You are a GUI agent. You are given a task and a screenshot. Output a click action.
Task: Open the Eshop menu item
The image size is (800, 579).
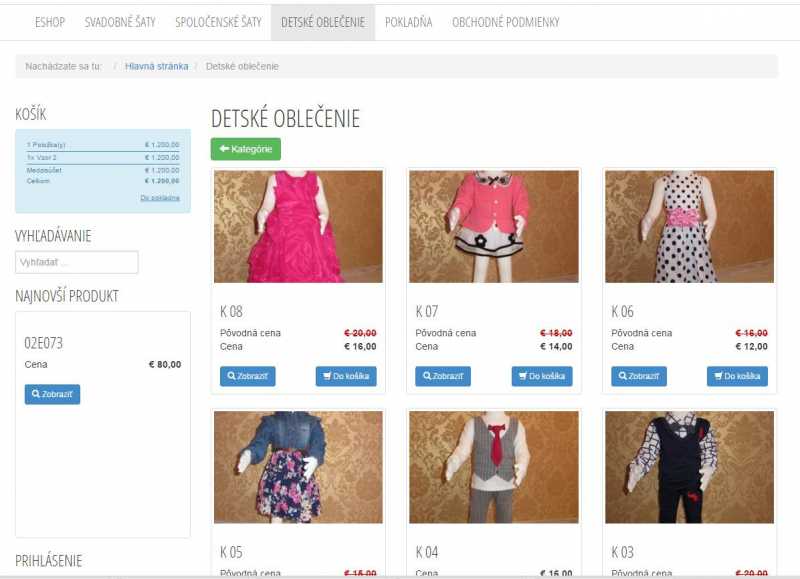point(50,22)
